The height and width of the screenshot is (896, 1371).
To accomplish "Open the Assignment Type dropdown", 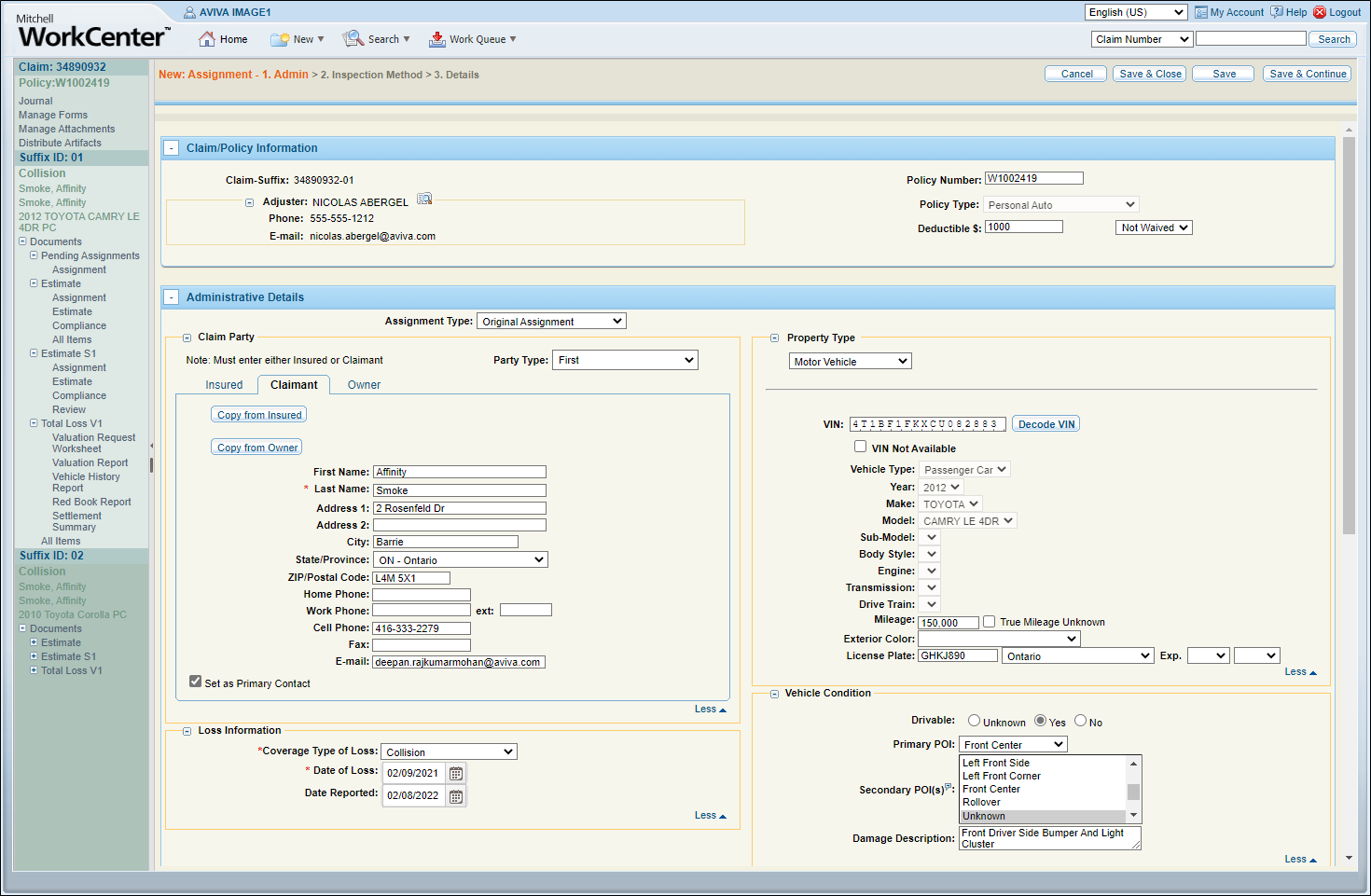I will [x=551, y=322].
